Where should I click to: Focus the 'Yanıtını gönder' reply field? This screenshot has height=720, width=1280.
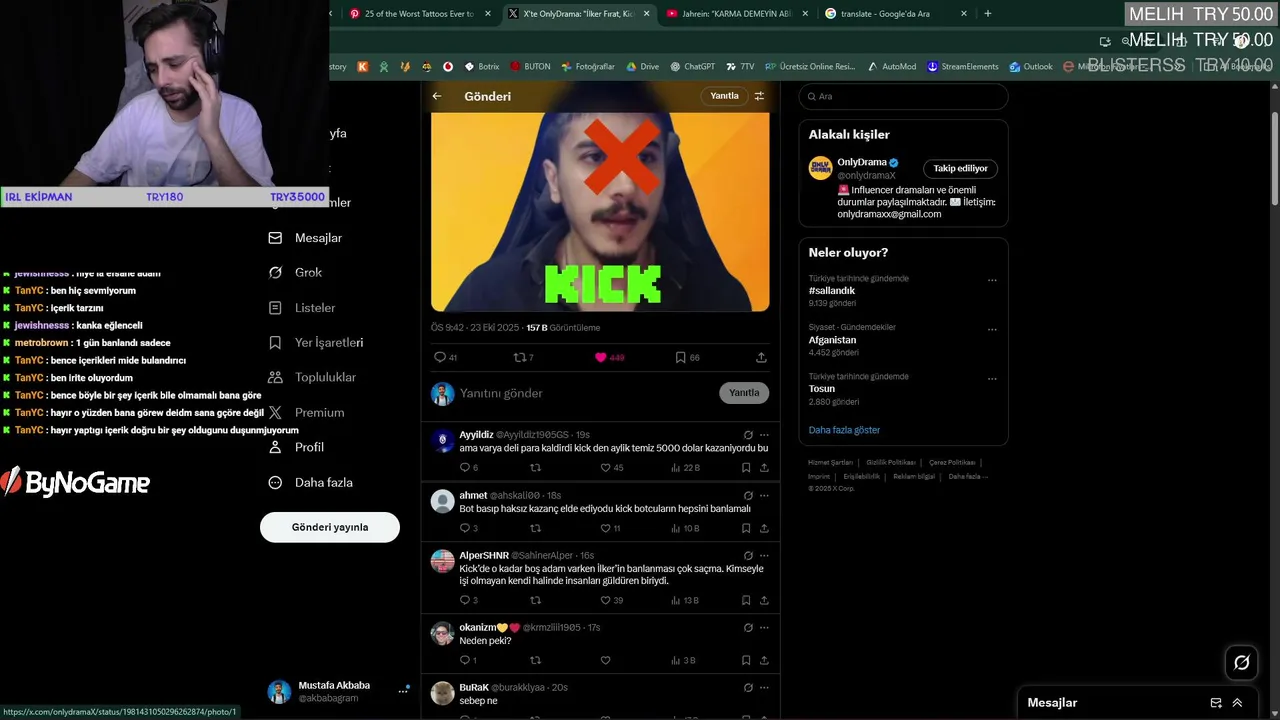pyautogui.click(x=585, y=393)
